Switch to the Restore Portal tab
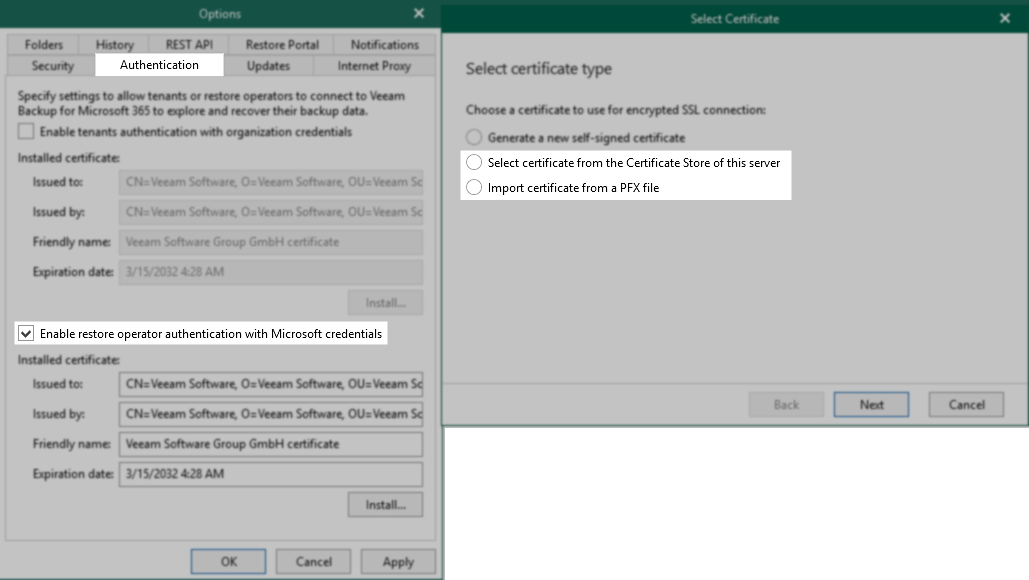This screenshot has height=580, width=1029. [x=282, y=45]
